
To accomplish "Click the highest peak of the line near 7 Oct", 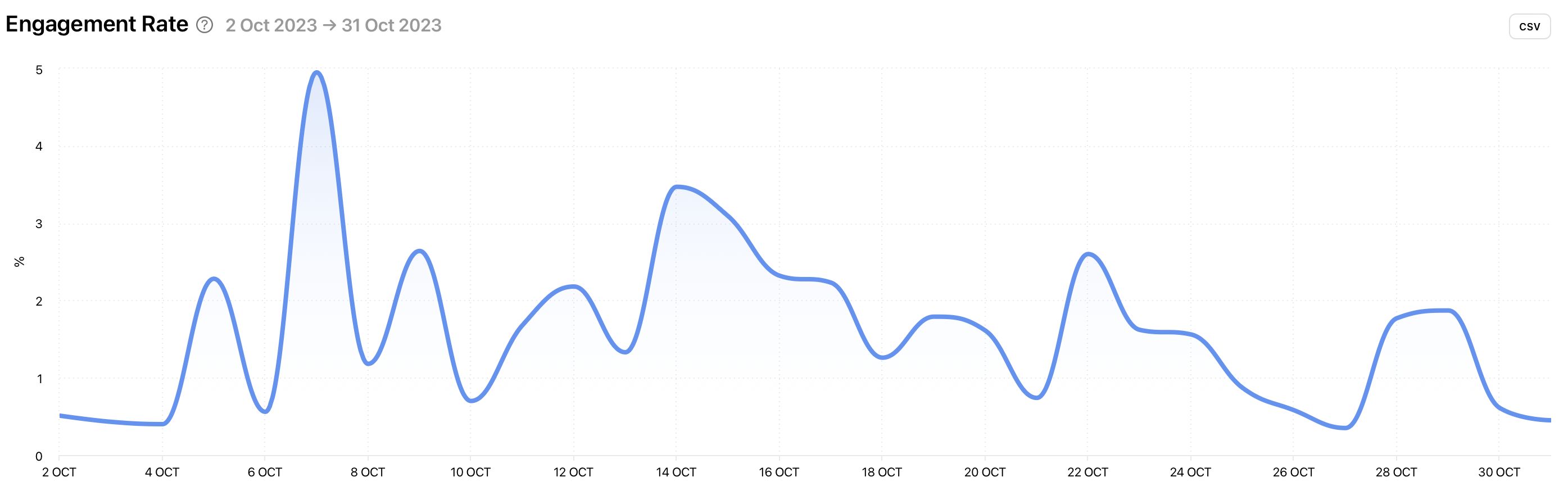I will [316, 72].
